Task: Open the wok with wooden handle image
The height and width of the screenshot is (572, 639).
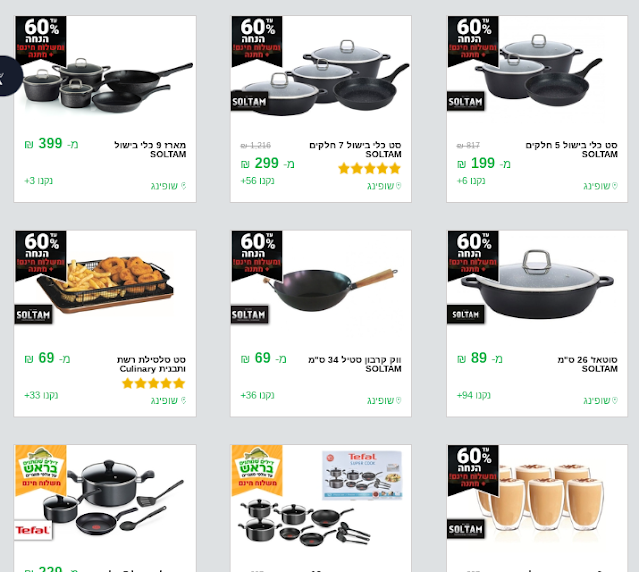Action: coord(330,290)
